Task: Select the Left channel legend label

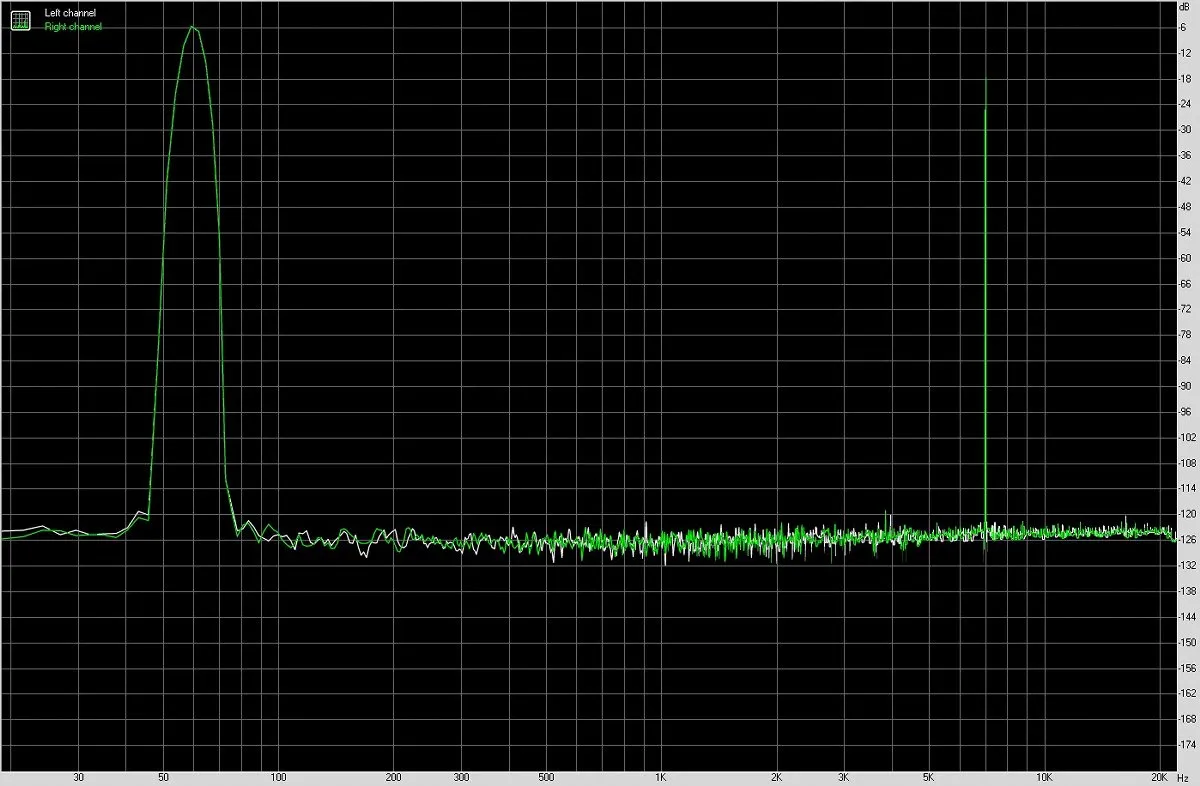Action: click(x=70, y=13)
